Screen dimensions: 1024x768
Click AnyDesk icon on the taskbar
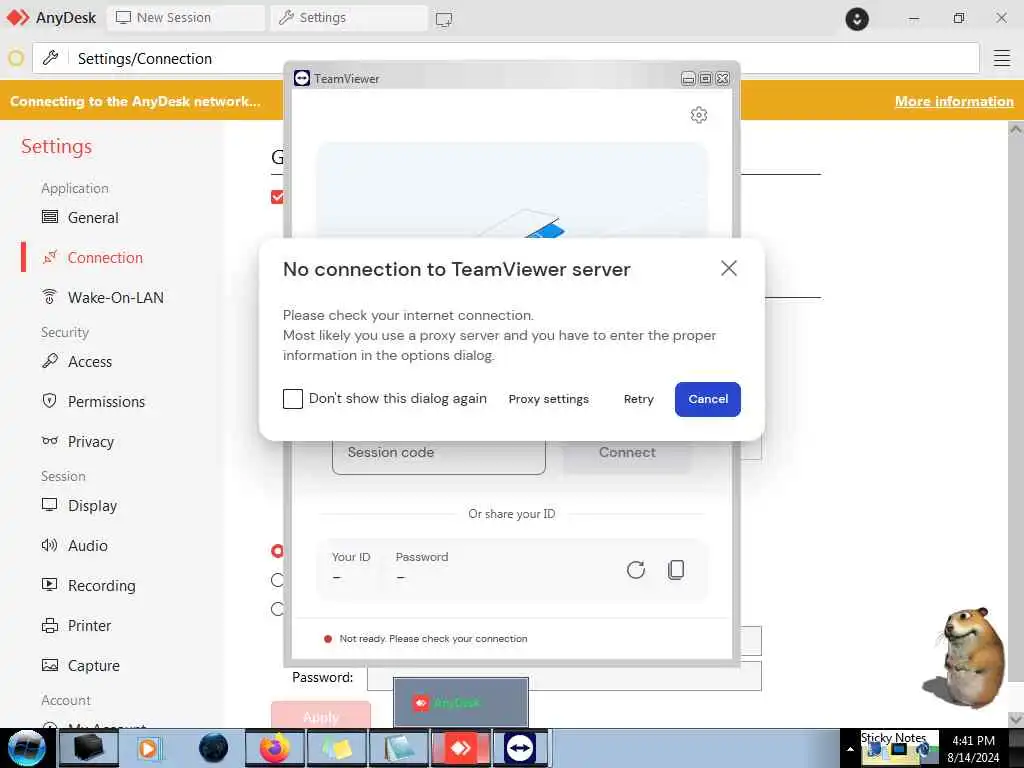click(460, 748)
